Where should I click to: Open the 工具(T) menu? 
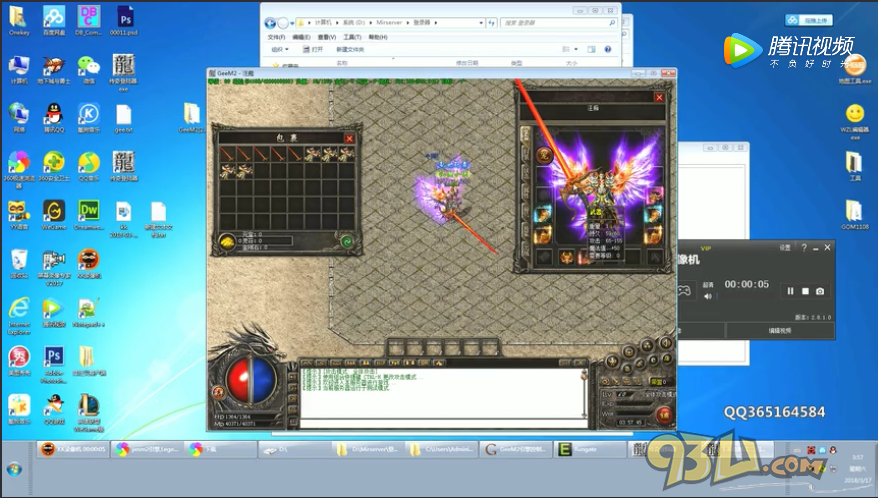[x=352, y=37]
